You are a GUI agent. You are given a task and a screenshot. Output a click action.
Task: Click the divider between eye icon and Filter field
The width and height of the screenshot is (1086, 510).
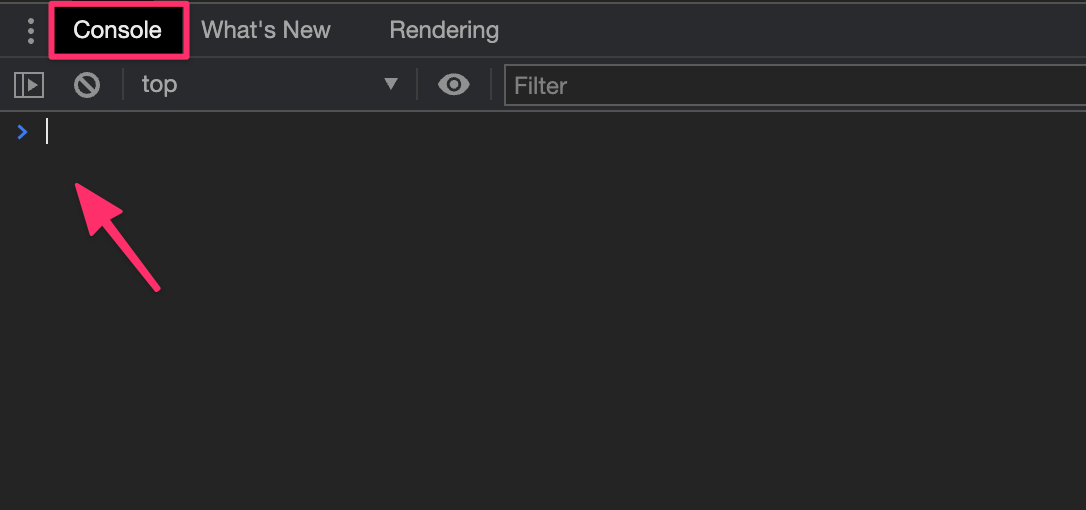(491, 86)
